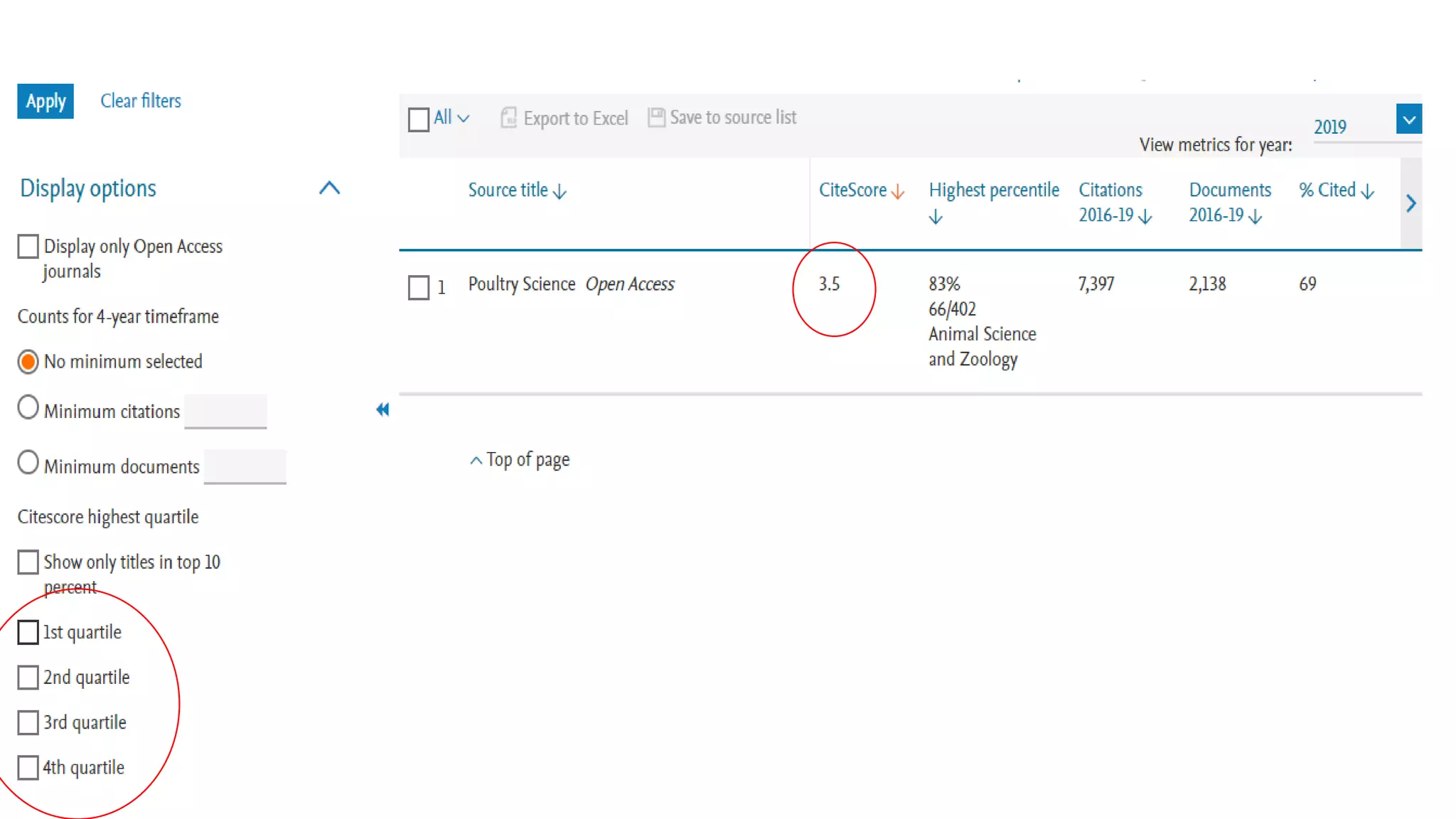This screenshot has width=1456, height=819.
Task: Sort by CiteScore using the orange arrow
Action: [898, 191]
